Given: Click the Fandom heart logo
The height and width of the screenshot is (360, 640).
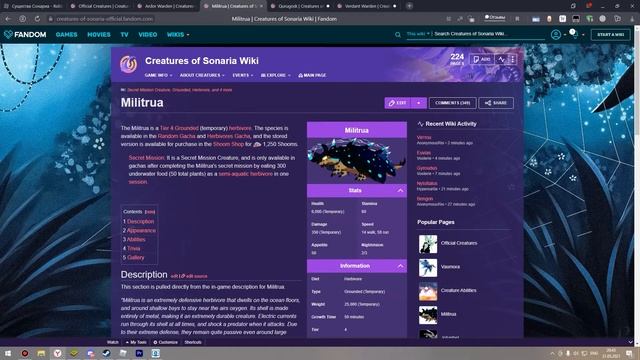Looking at the screenshot, I should point(8,35).
